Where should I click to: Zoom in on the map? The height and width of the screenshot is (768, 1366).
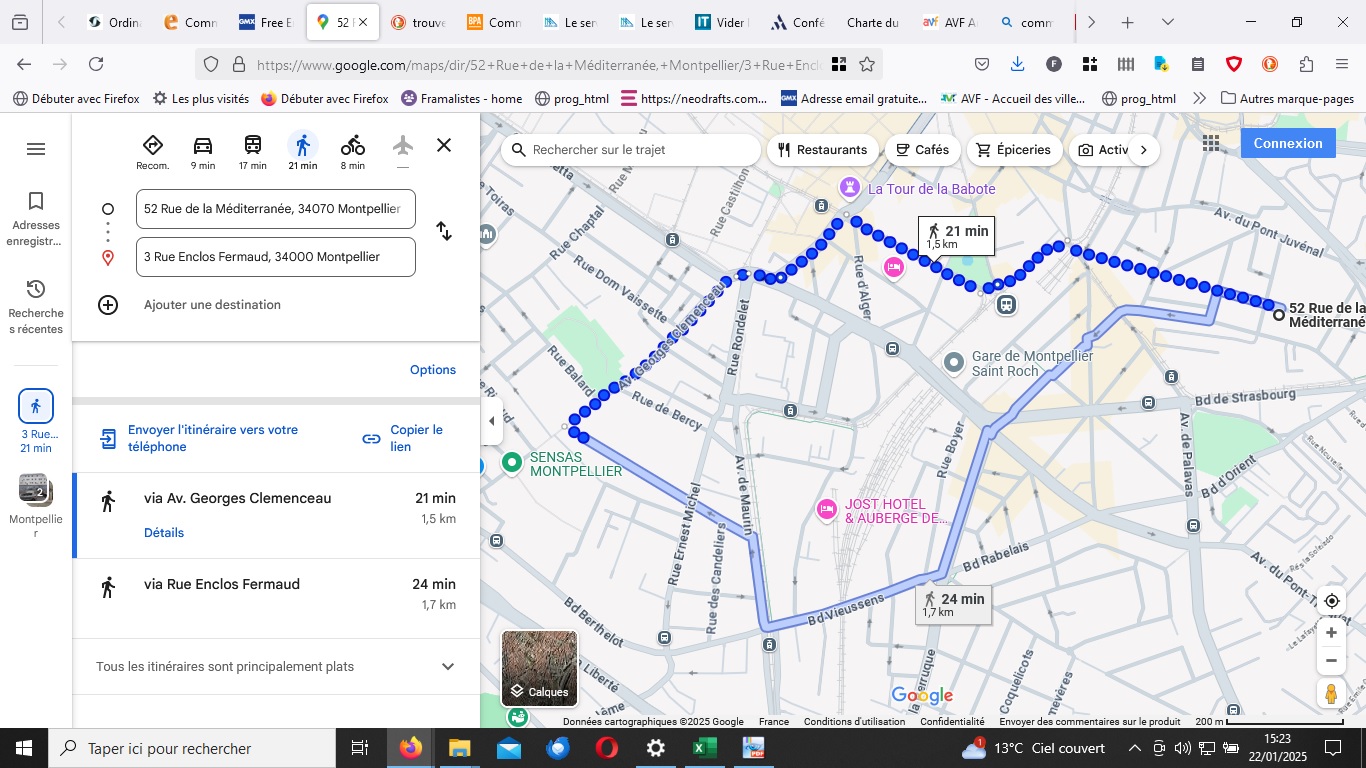[1331, 633]
